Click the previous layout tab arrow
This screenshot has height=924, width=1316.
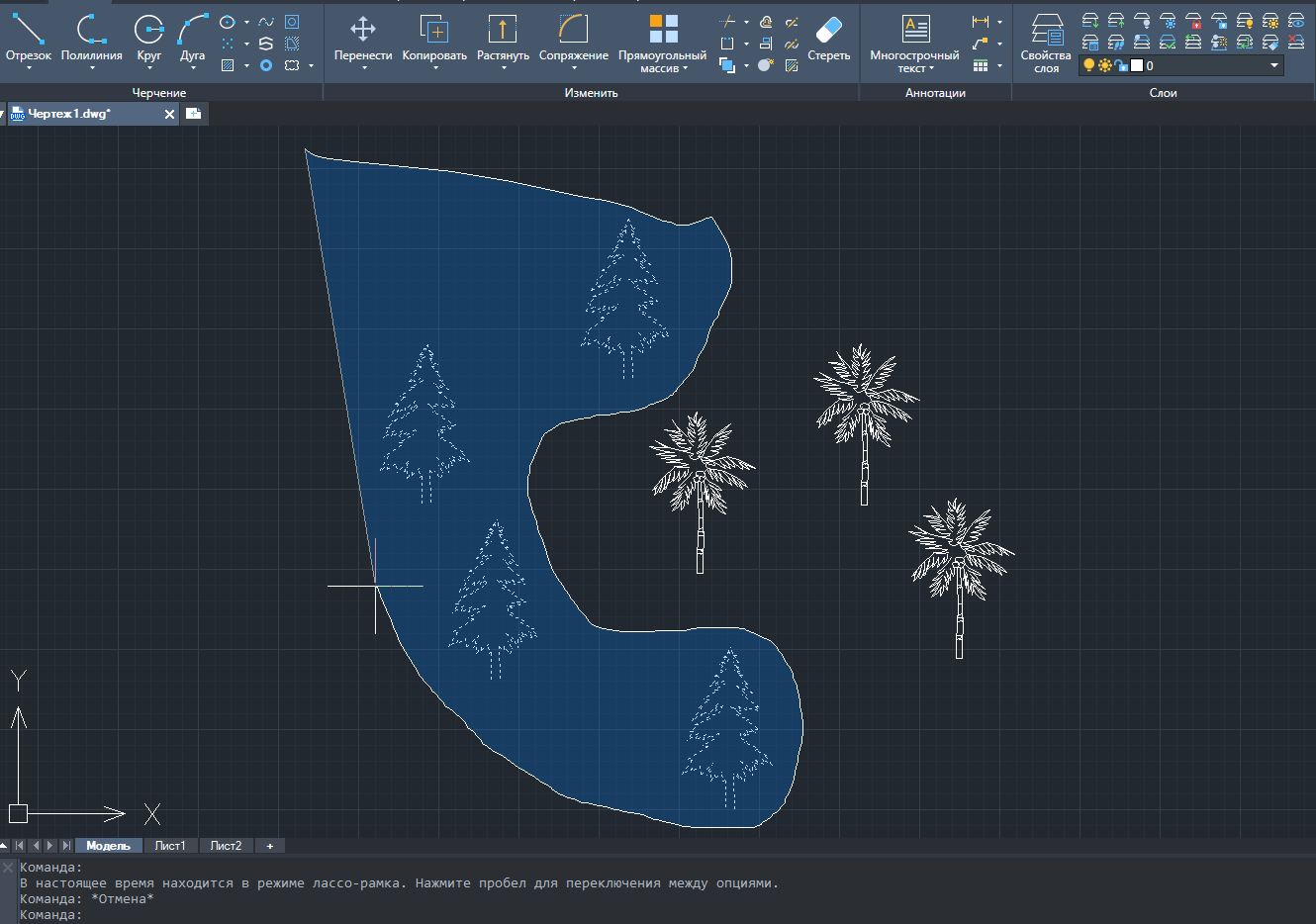pyautogui.click(x=36, y=846)
